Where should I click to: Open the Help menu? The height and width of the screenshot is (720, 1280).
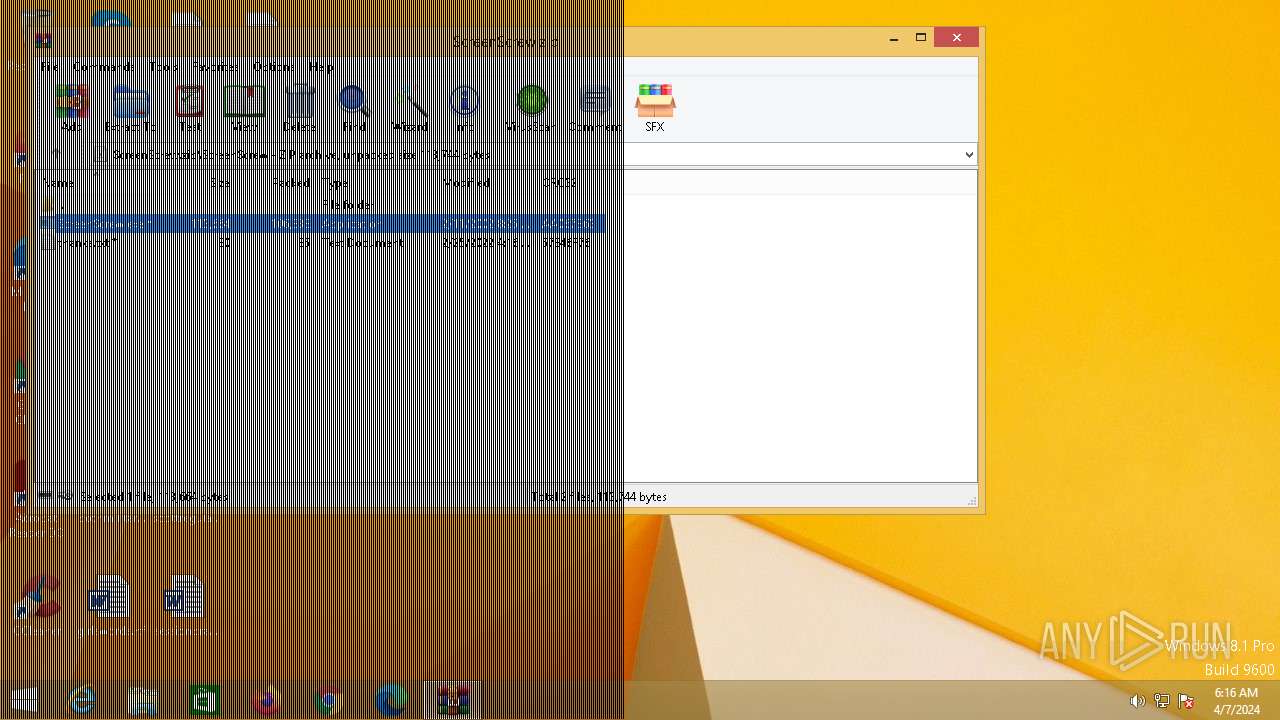(x=321, y=67)
